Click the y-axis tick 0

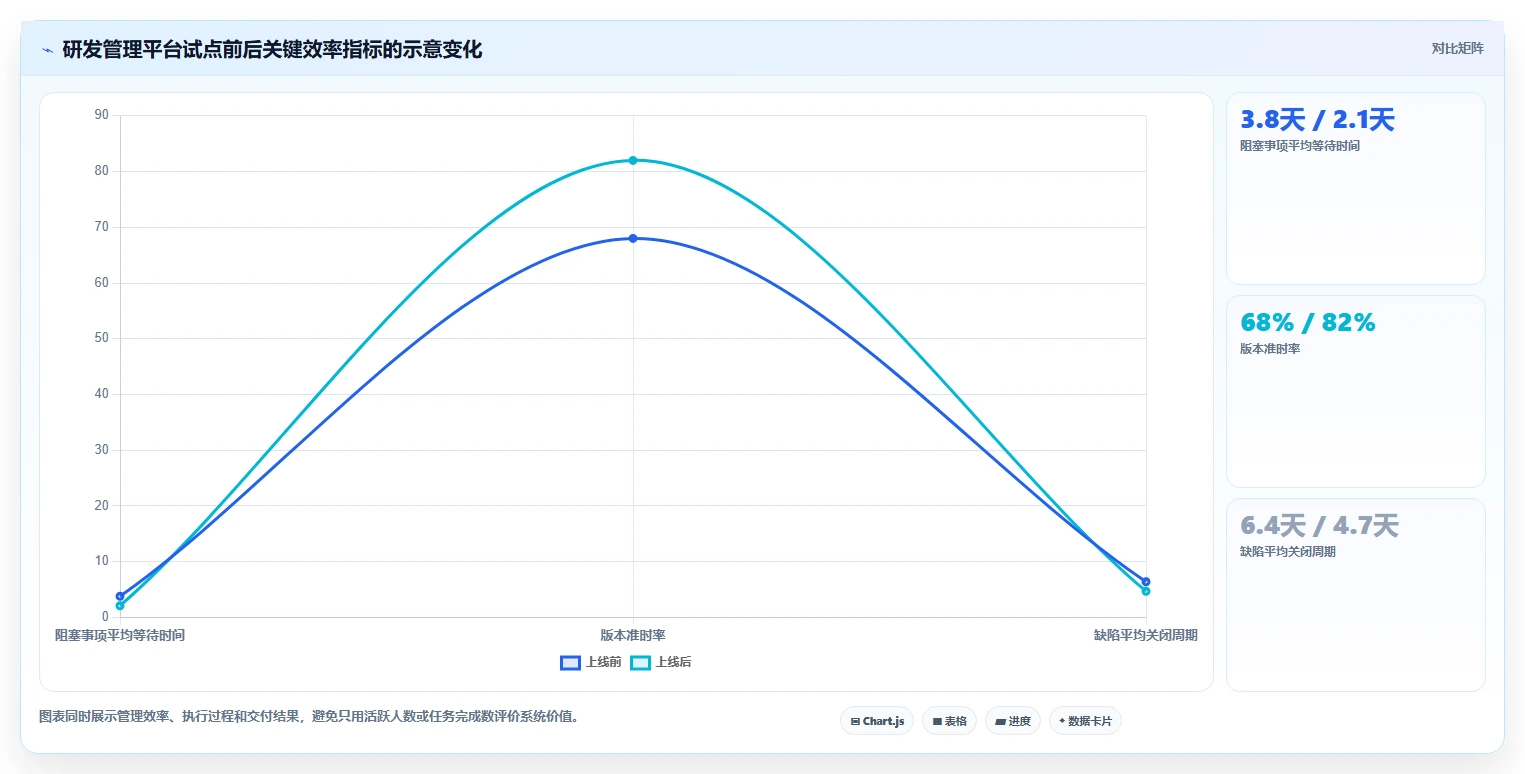tap(105, 617)
